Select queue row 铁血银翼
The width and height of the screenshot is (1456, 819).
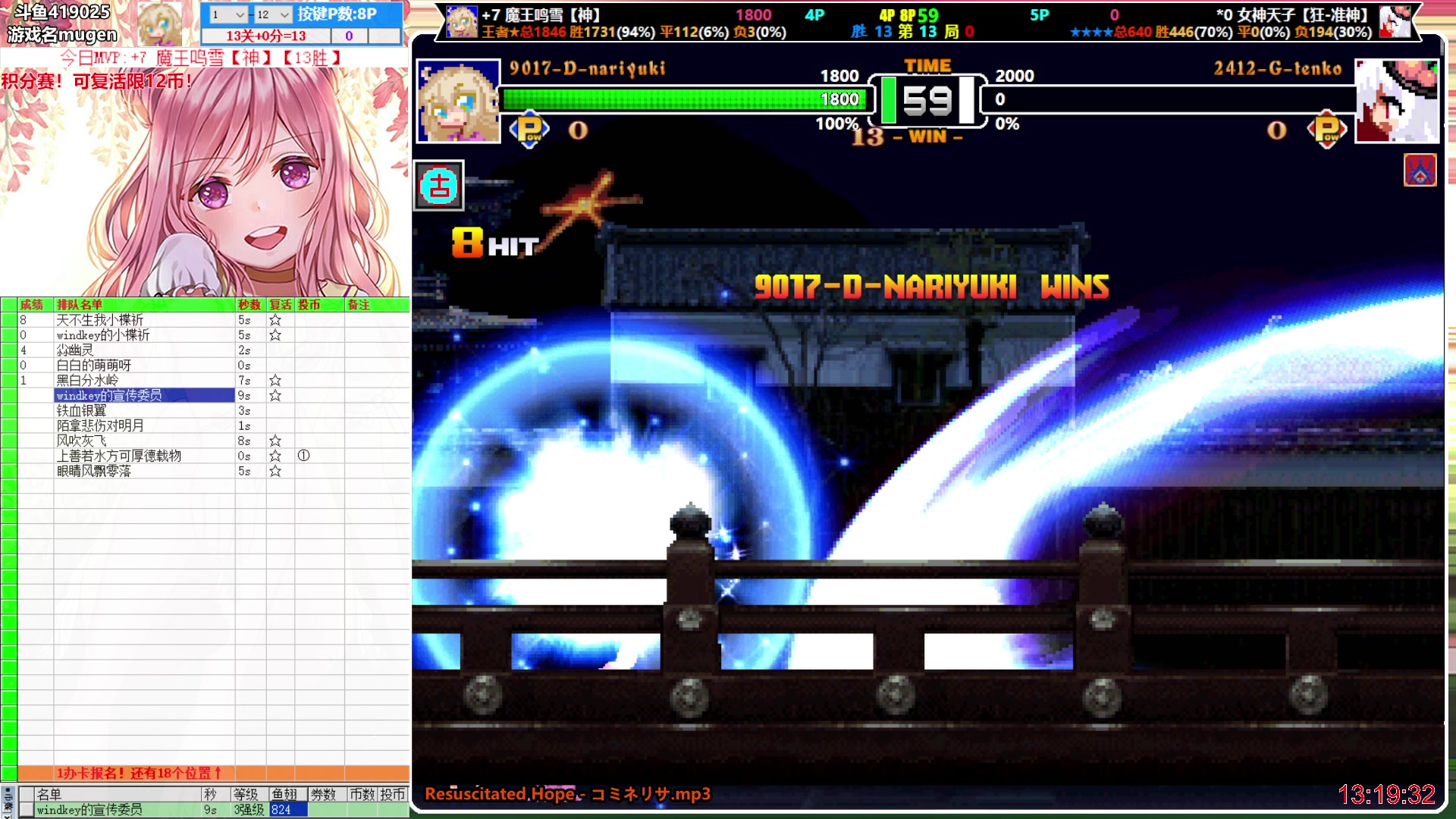click(144, 411)
